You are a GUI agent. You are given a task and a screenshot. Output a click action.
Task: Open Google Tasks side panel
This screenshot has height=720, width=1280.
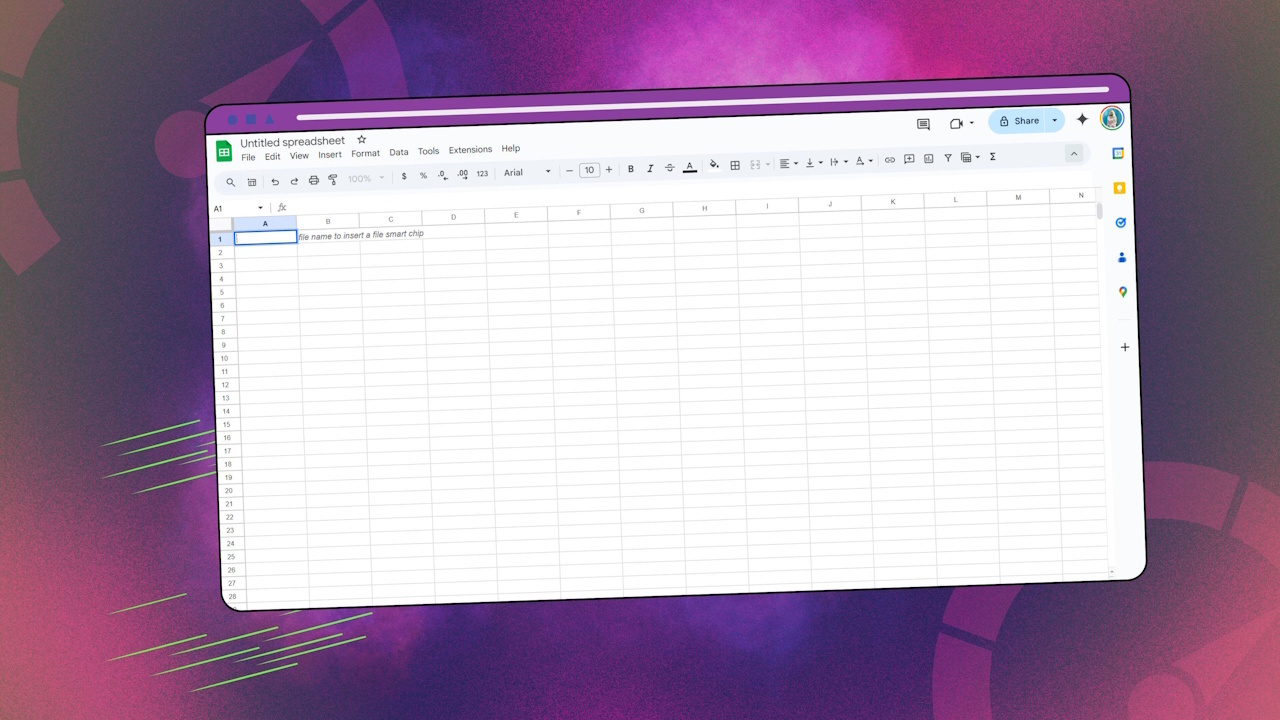1121,222
